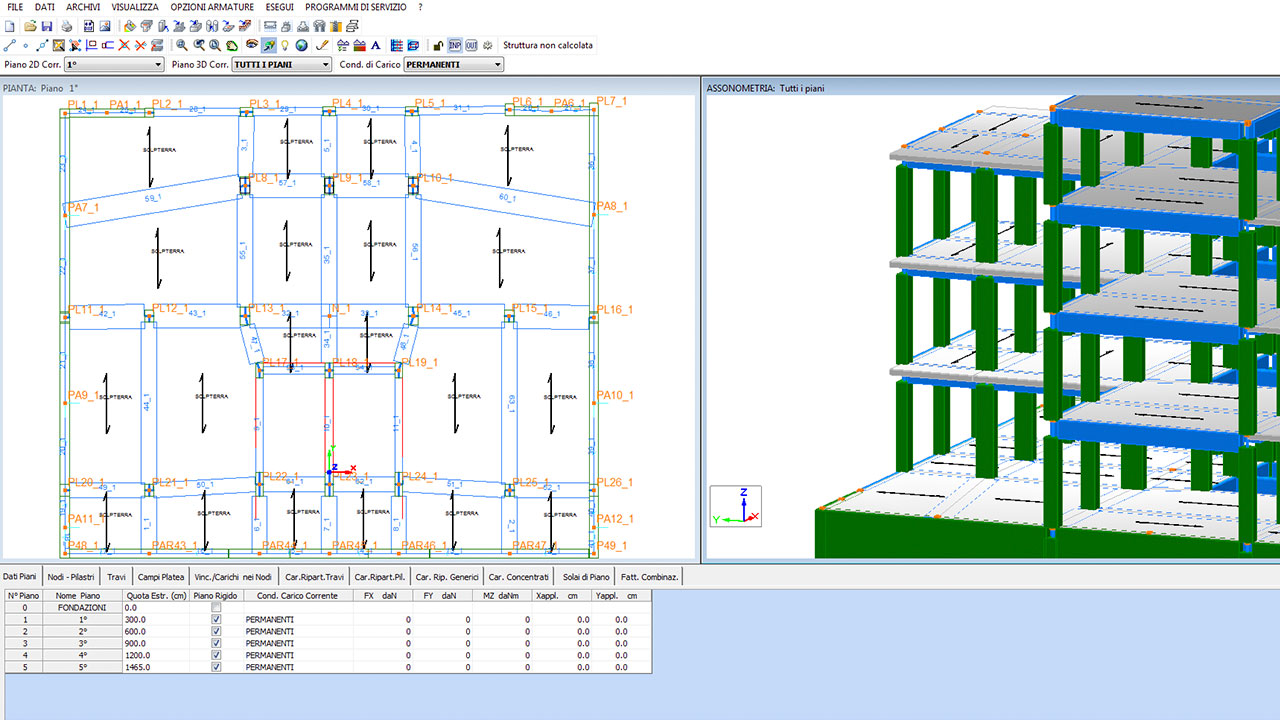Image resolution: width=1280 pixels, height=720 pixels.
Task: Click the globe icon in toolbar
Action: [301, 45]
